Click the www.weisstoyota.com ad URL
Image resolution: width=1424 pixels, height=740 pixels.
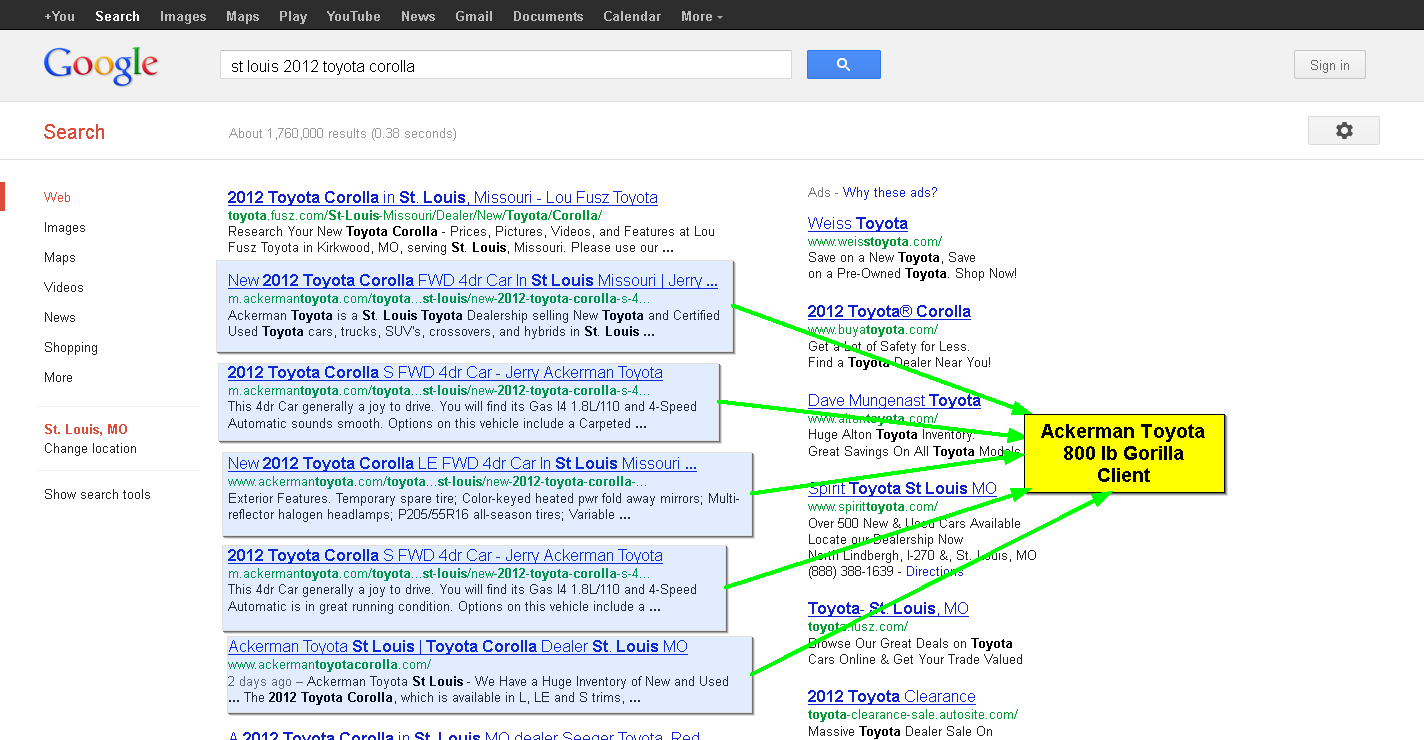pyautogui.click(x=875, y=241)
